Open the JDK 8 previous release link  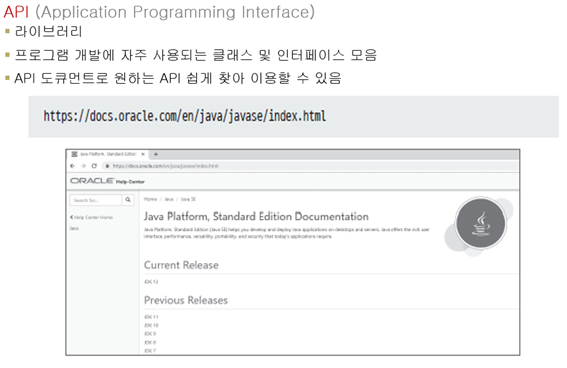tap(150, 342)
